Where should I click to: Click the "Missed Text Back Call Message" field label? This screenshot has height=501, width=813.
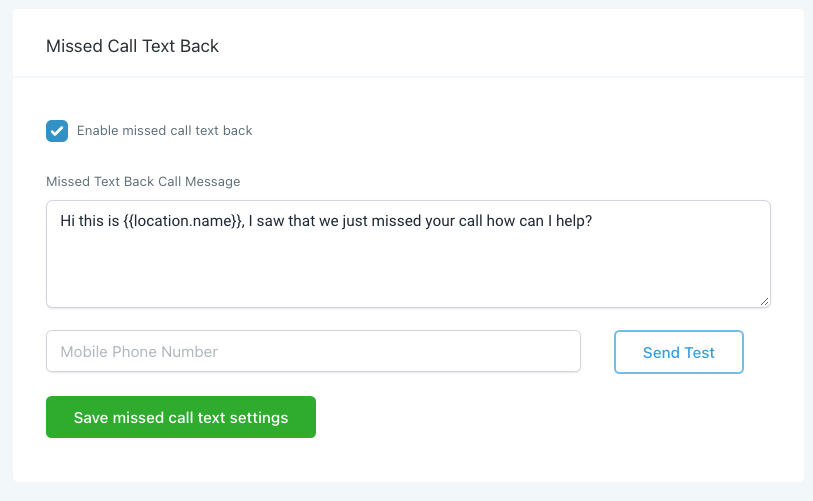pos(143,181)
